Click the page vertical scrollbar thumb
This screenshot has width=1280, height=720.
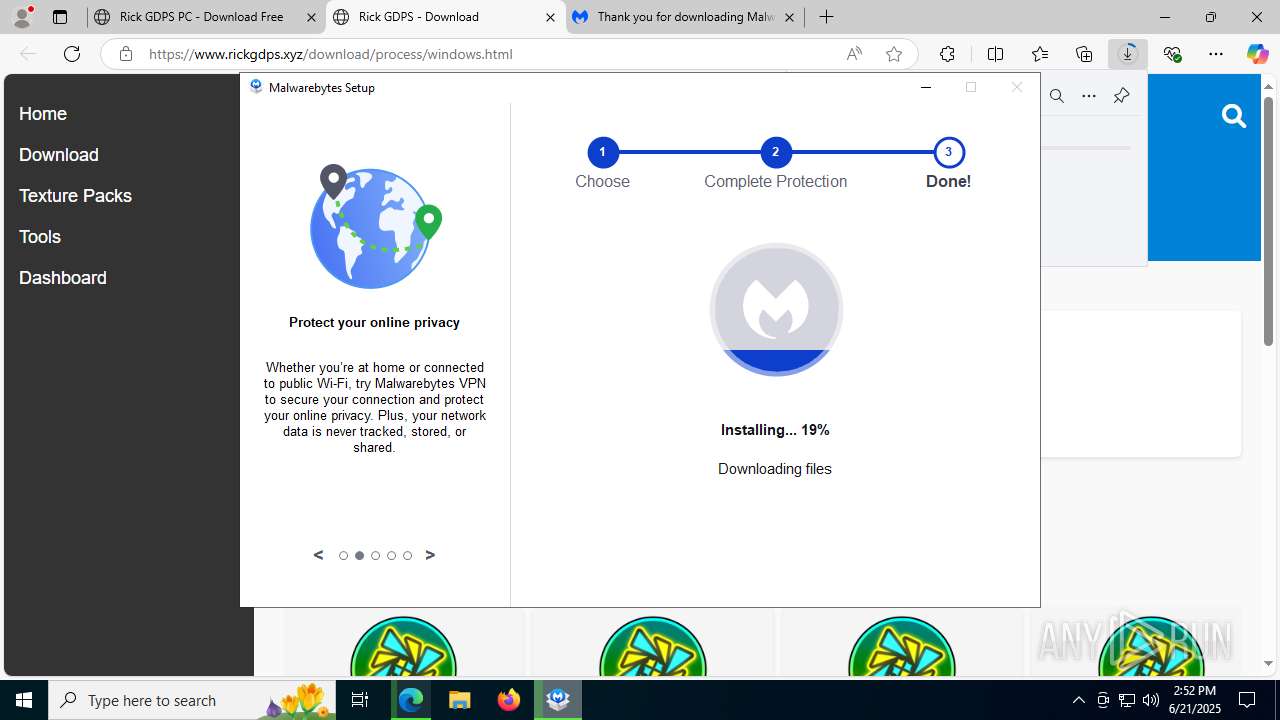1268,221
